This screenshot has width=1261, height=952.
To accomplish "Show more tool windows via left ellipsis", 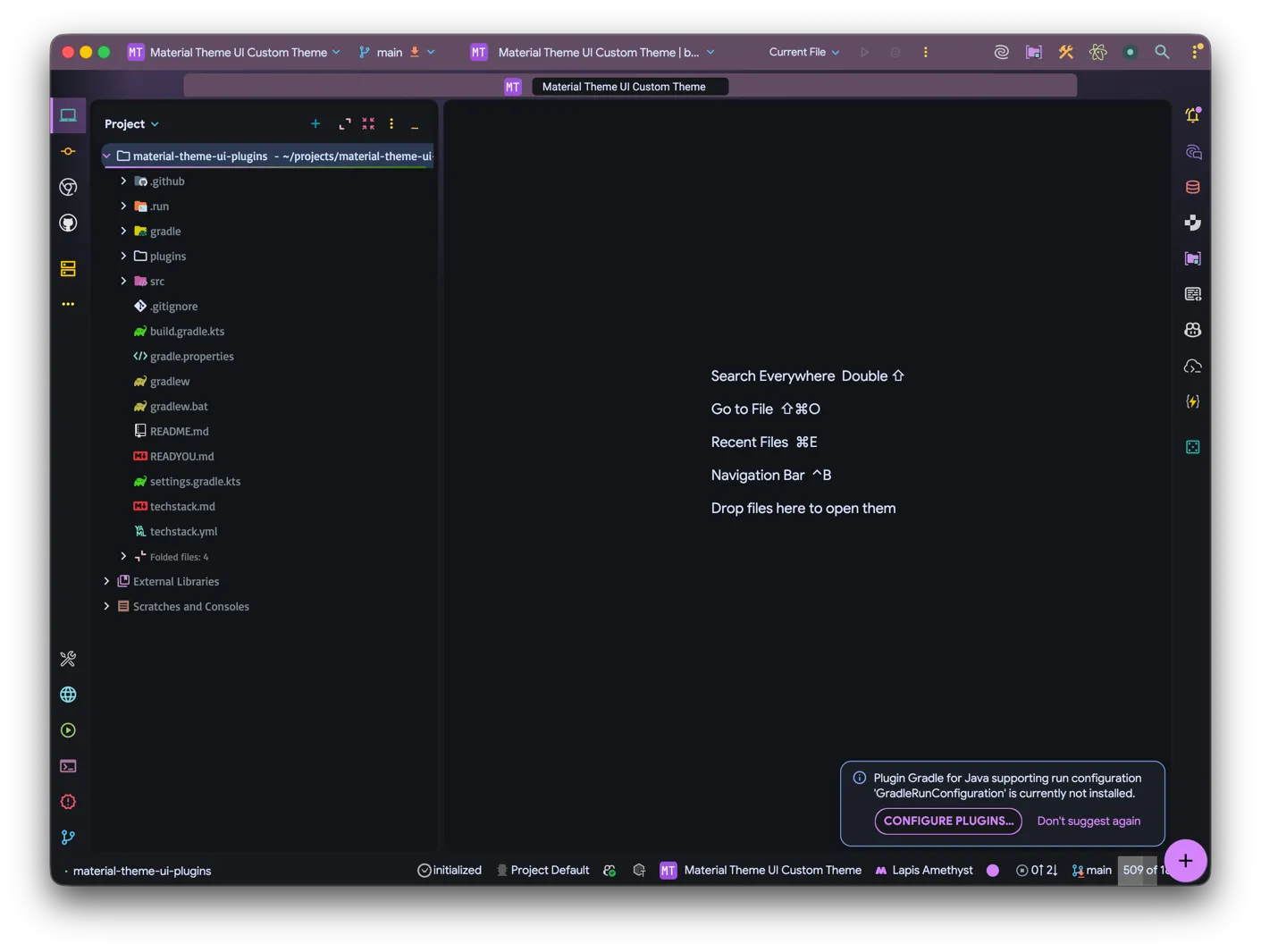I will (x=68, y=304).
